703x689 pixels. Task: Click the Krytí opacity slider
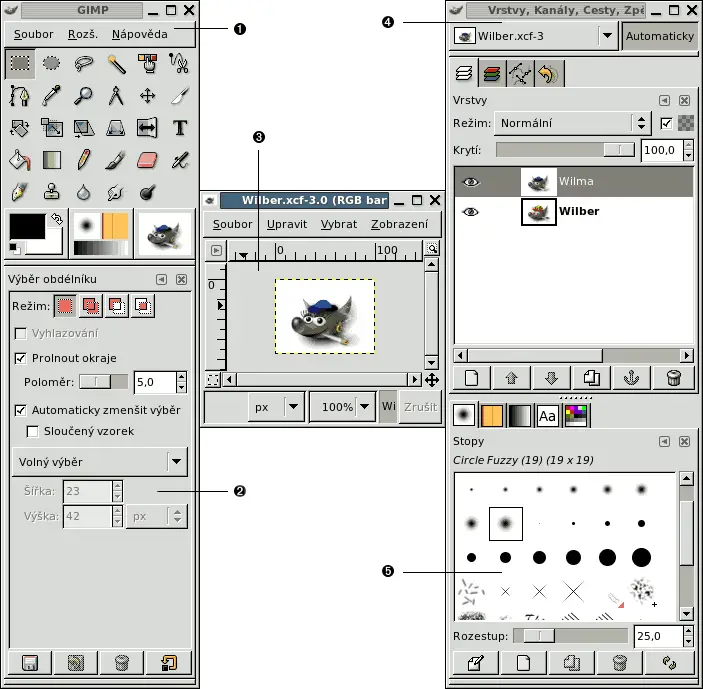(565, 150)
